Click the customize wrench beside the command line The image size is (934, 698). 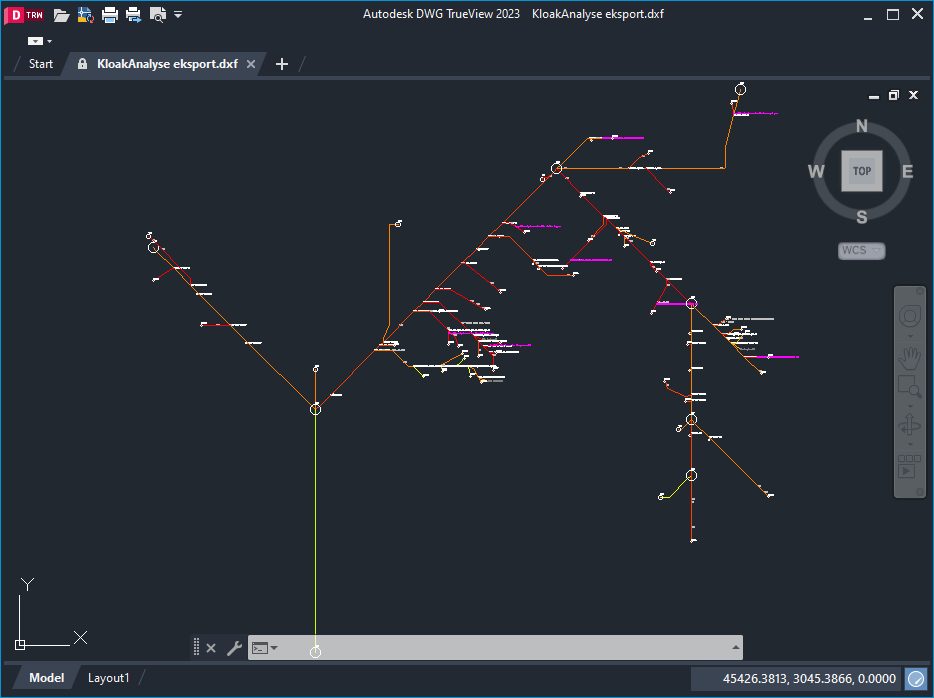tap(233, 648)
